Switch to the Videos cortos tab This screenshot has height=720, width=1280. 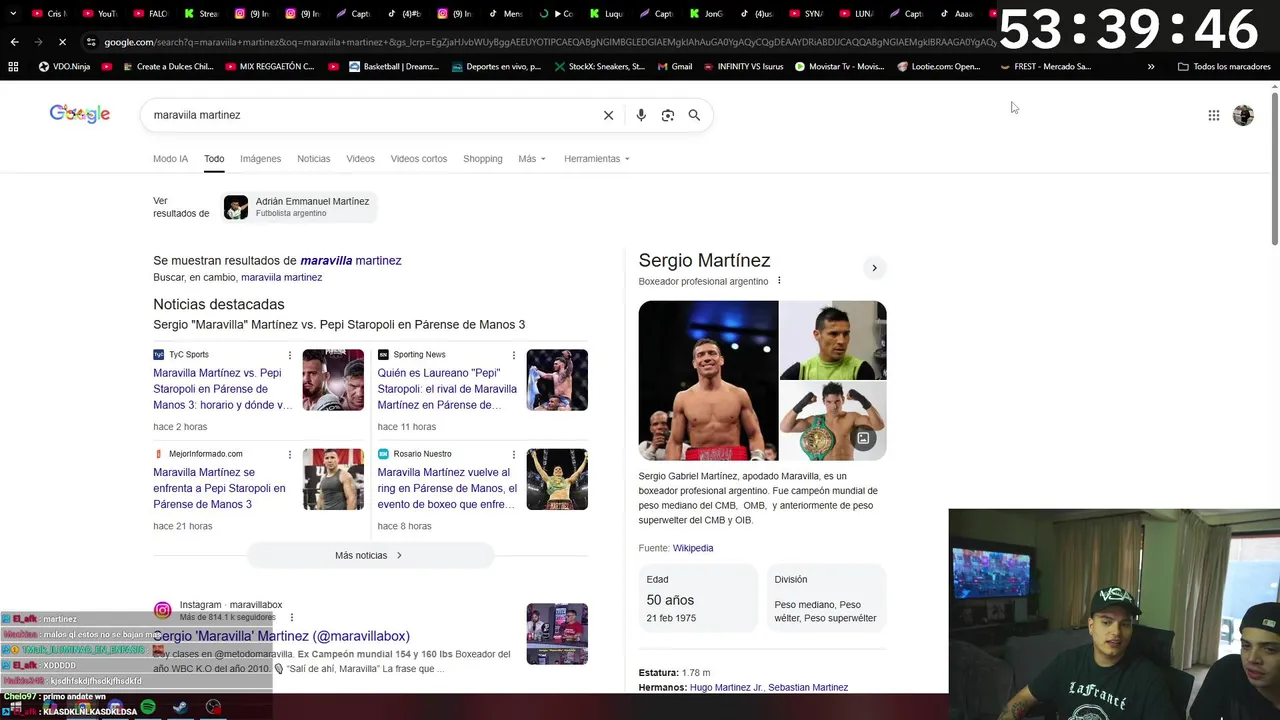419,159
